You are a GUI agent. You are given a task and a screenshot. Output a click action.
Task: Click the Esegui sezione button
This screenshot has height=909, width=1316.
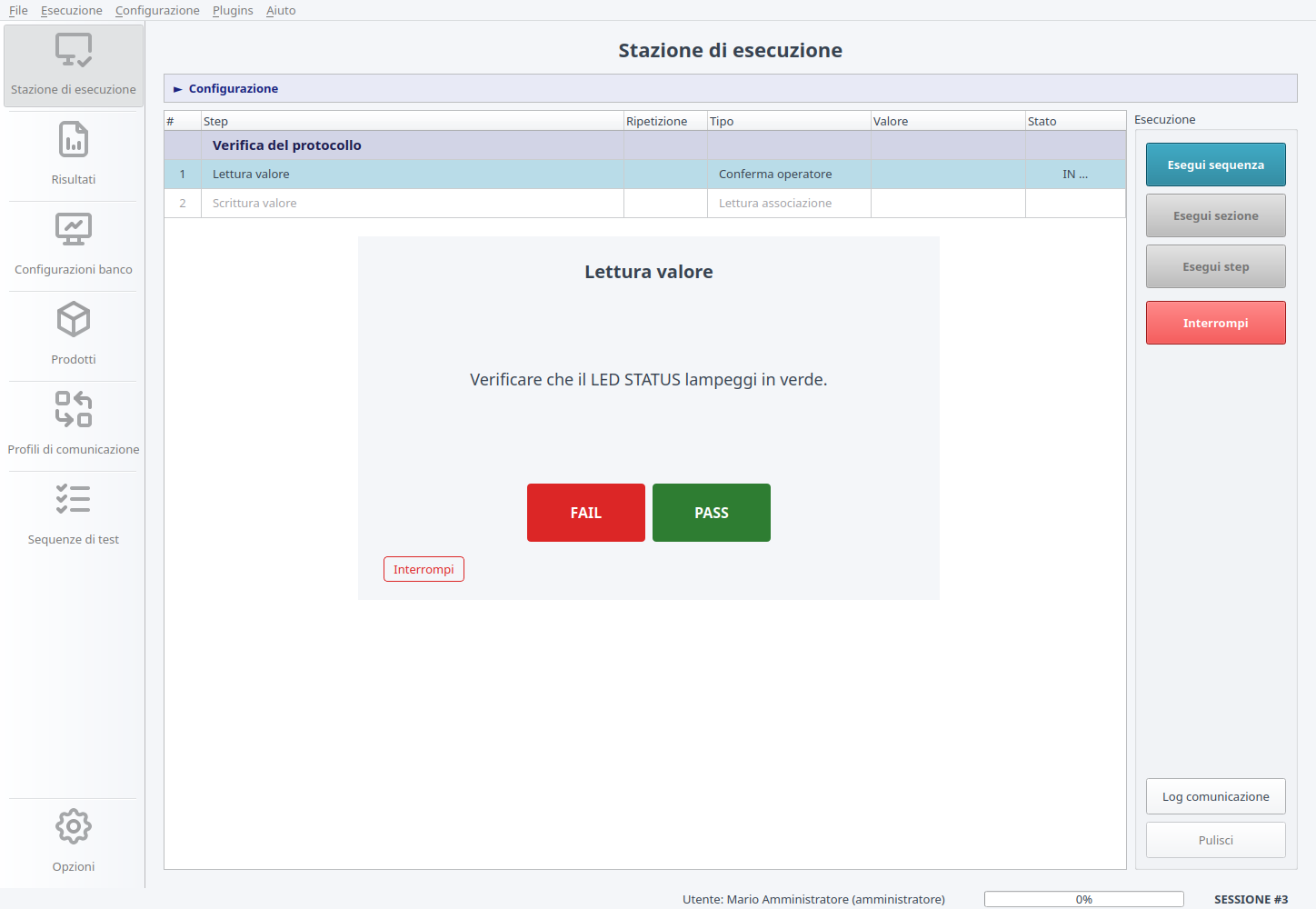[1216, 215]
